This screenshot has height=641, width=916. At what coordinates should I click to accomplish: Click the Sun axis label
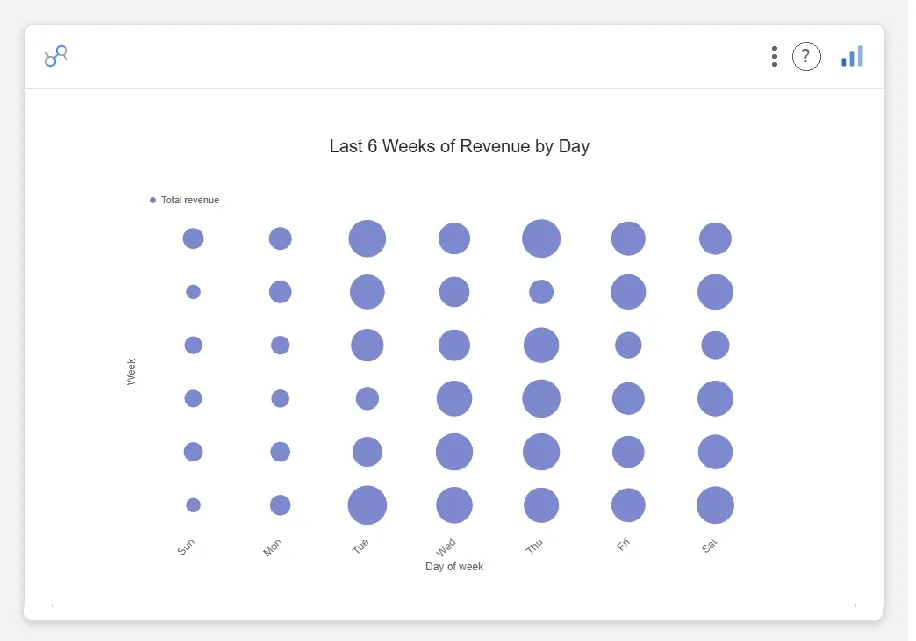tap(186, 547)
